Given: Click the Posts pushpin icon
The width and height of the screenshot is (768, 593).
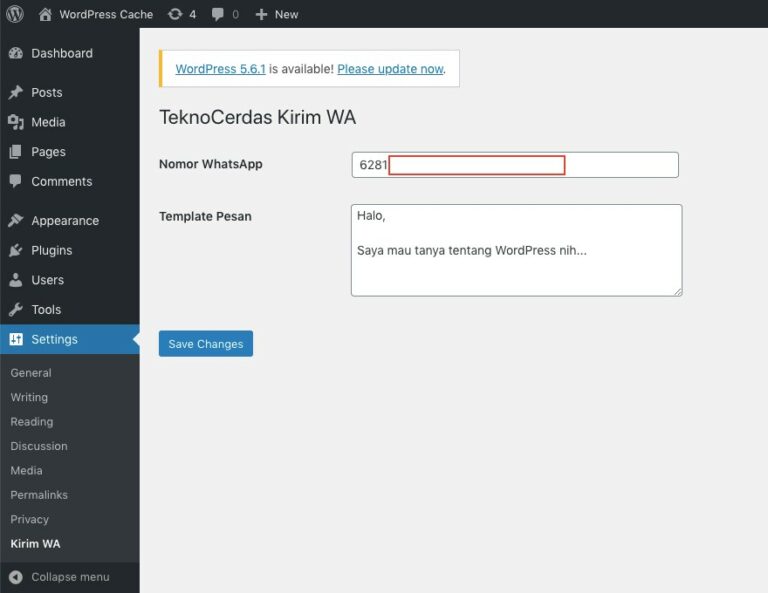Looking at the screenshot, I should [16, 93].
